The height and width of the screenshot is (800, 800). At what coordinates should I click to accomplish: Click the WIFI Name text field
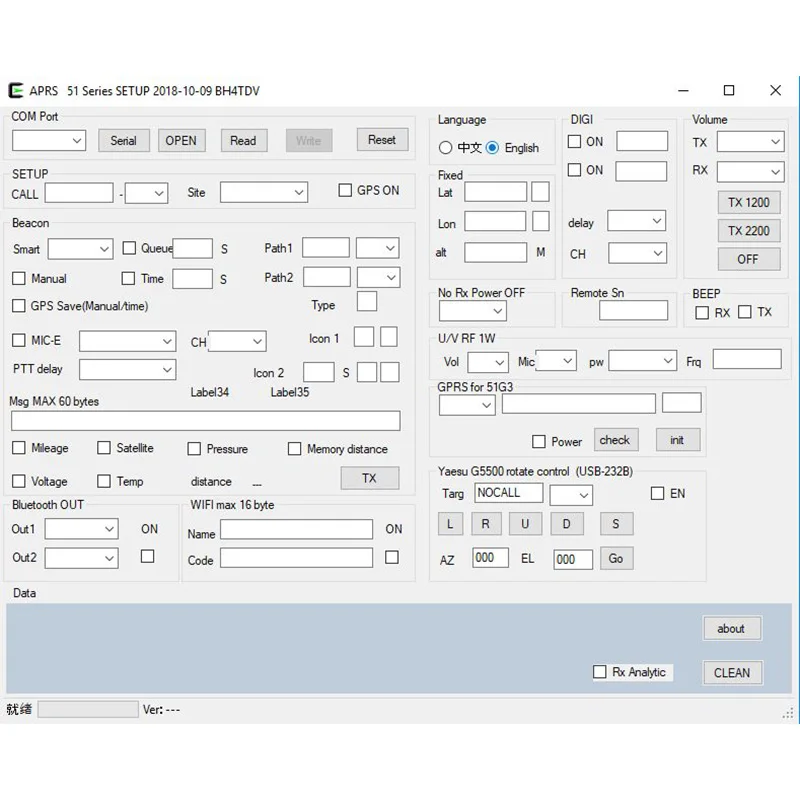(x=296, y=530)
